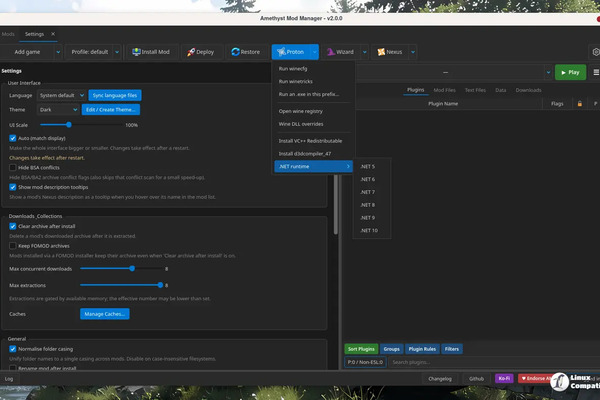Click the Install Mod monitor icon
Image resolution: width=600 pixels, height=400 pixels.
(x=136, y=52)
